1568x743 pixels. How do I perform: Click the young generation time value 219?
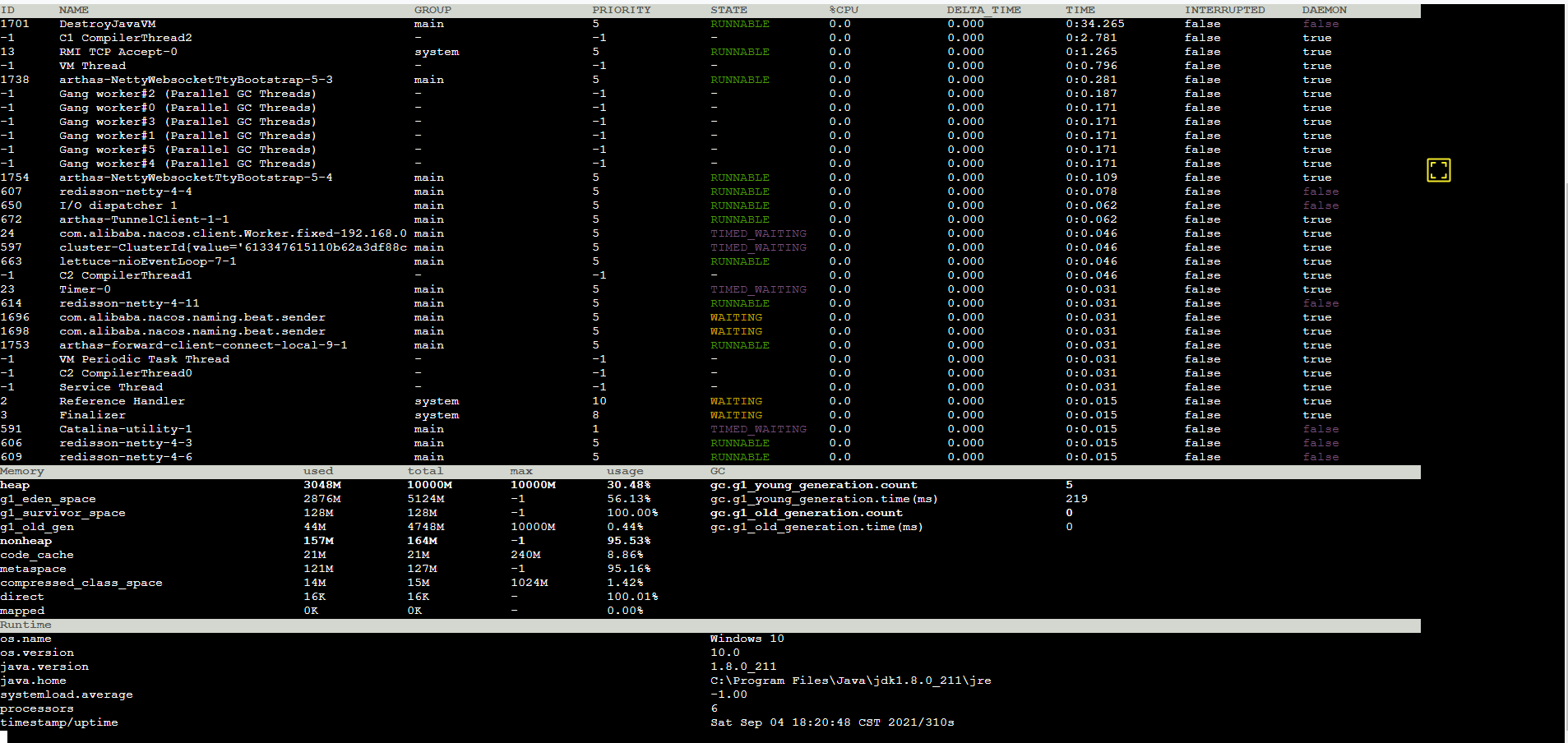(x=1076, y=499)
